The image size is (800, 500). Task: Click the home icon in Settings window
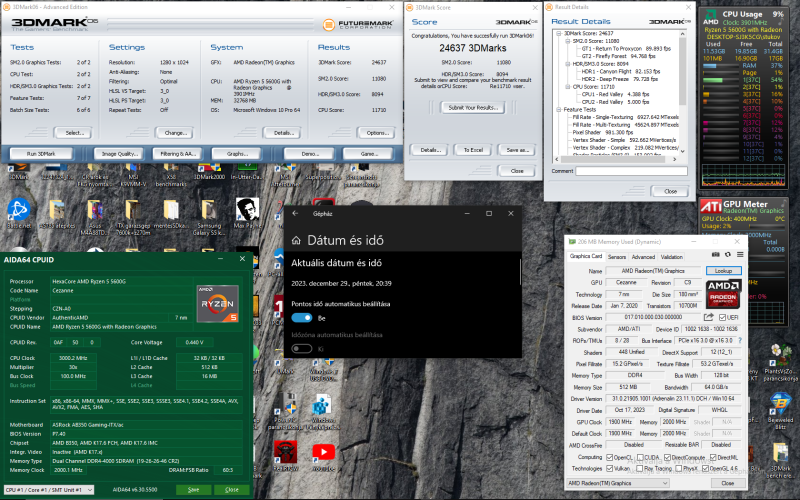point(296,240)
